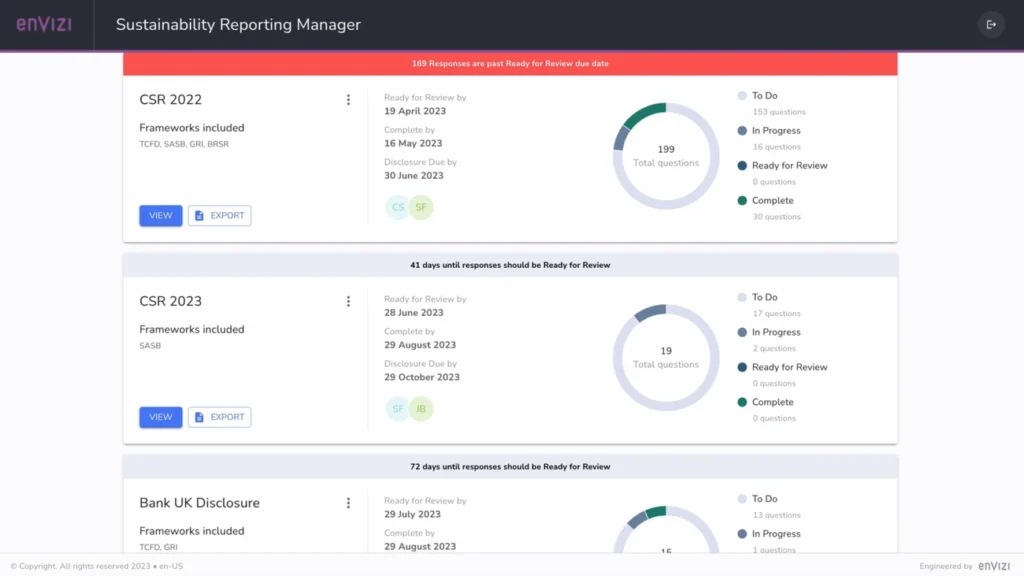
Task: Click the '19 April 2023' review date
Action: 415,111
